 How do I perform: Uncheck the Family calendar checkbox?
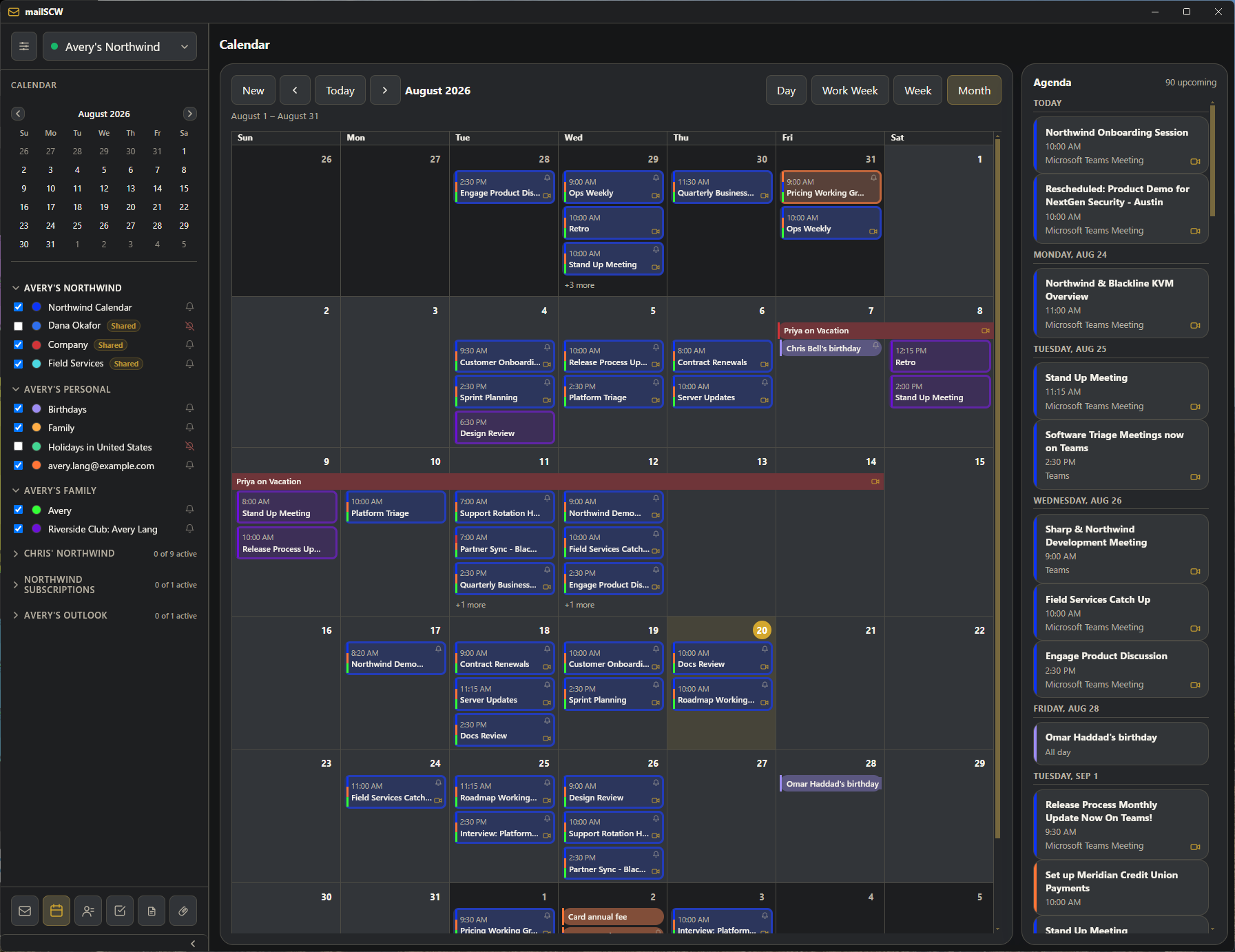coord(19,428)
